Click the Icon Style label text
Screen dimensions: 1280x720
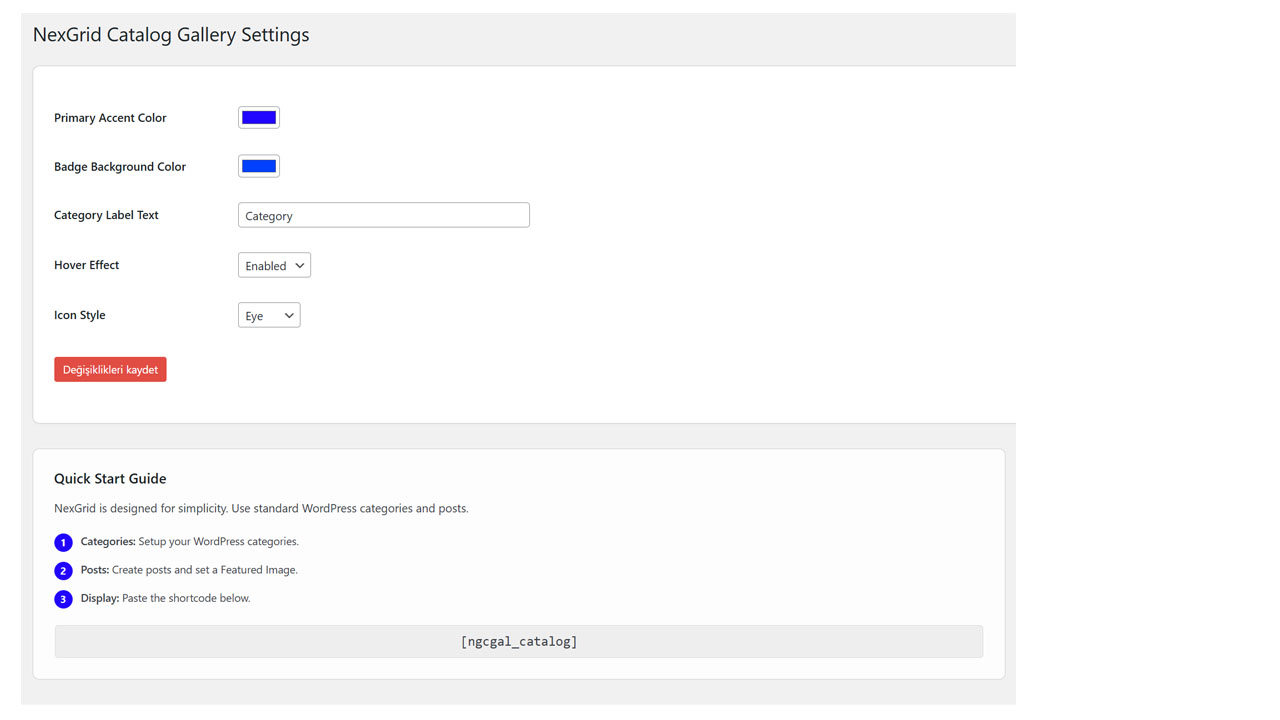point(79,315)
